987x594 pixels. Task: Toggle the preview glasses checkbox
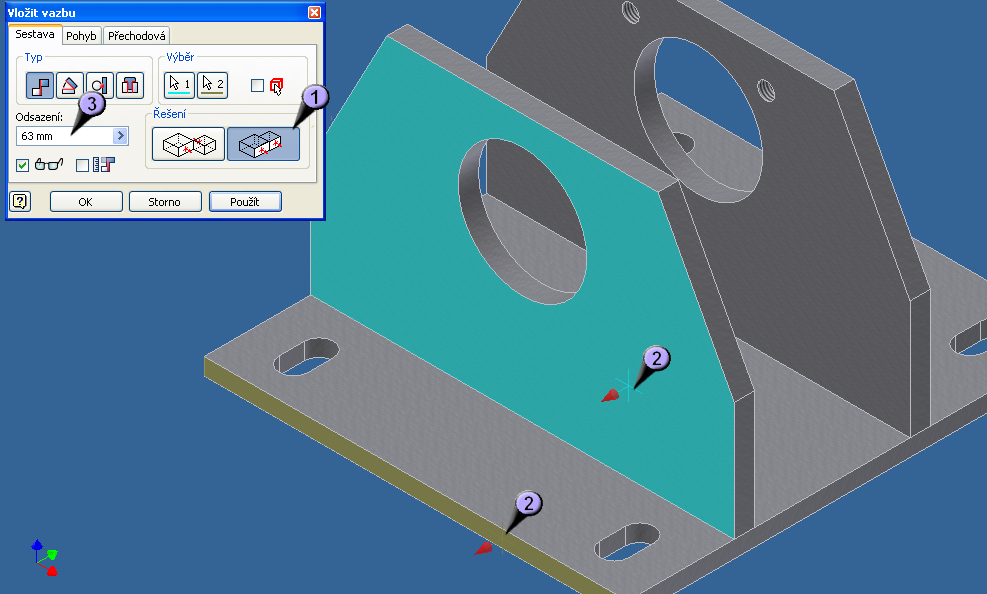(x=23, y=165)
